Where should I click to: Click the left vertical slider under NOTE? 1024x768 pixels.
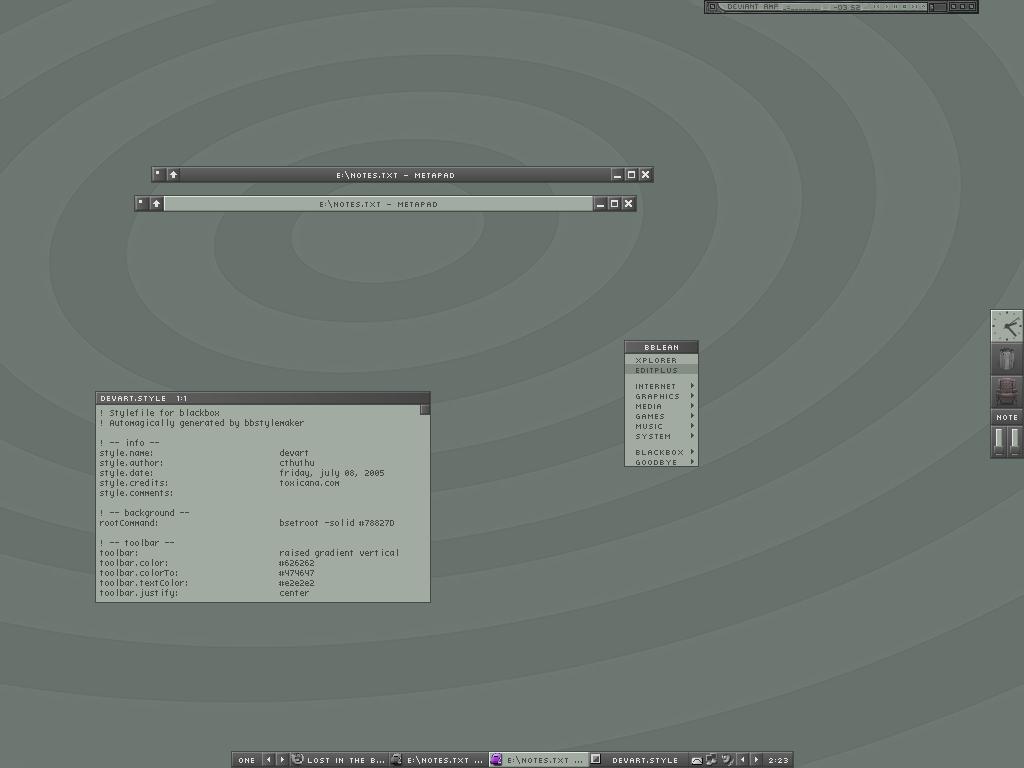tap(999, 441)
